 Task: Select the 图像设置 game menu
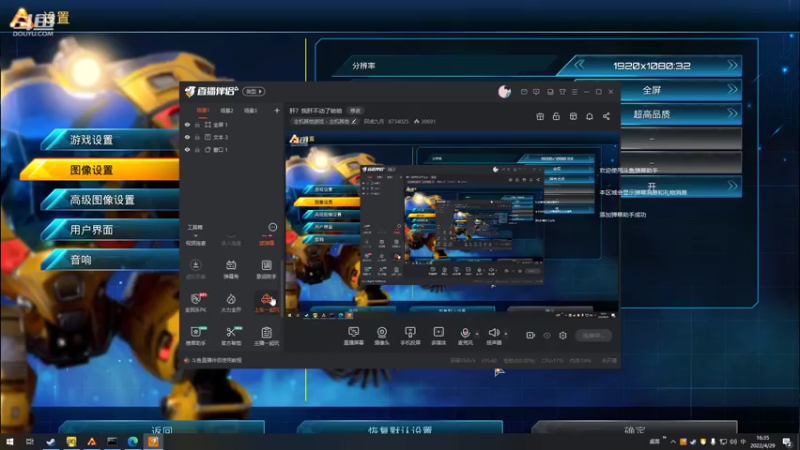101,170
